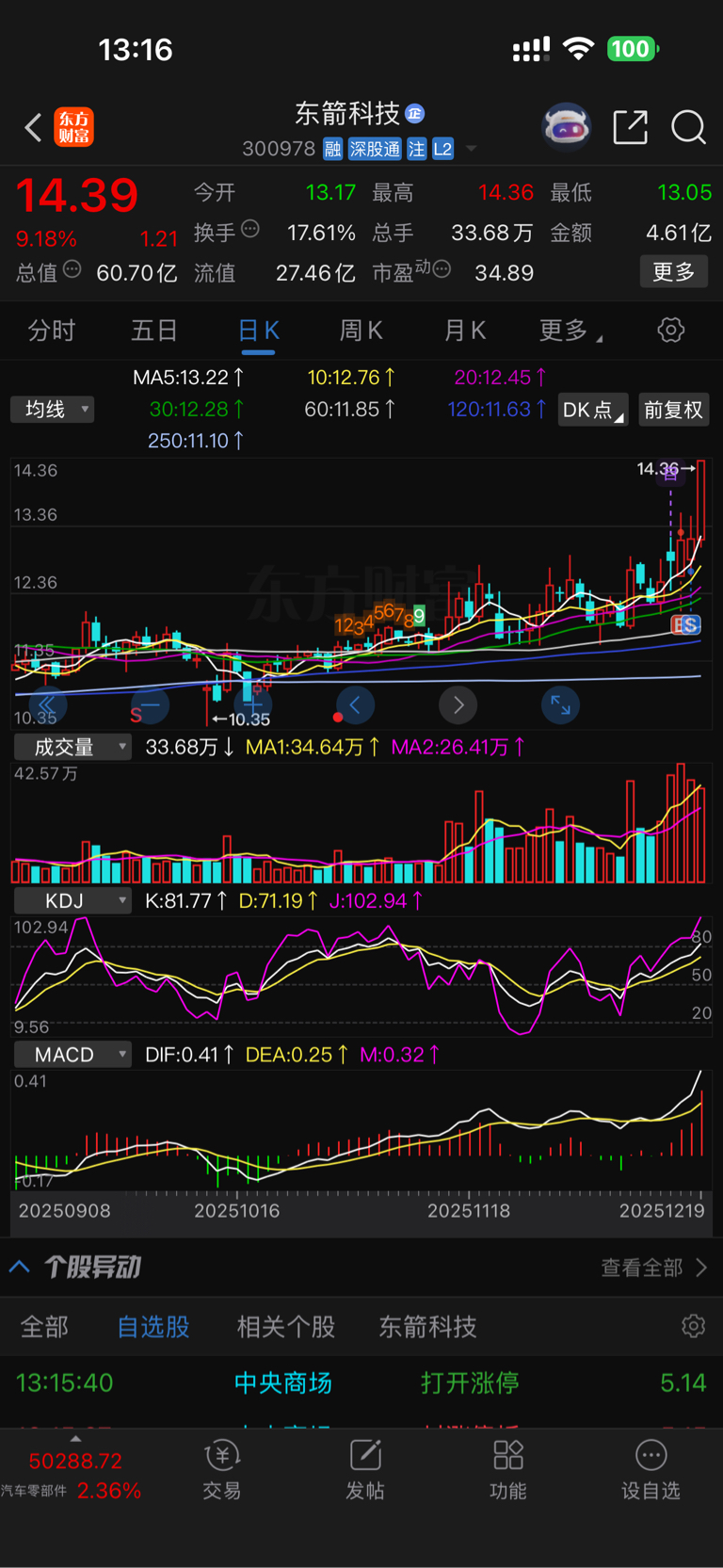723x1568 pixels.
Task: Tap info icon beside 换手
Action: tap(250, 228)
